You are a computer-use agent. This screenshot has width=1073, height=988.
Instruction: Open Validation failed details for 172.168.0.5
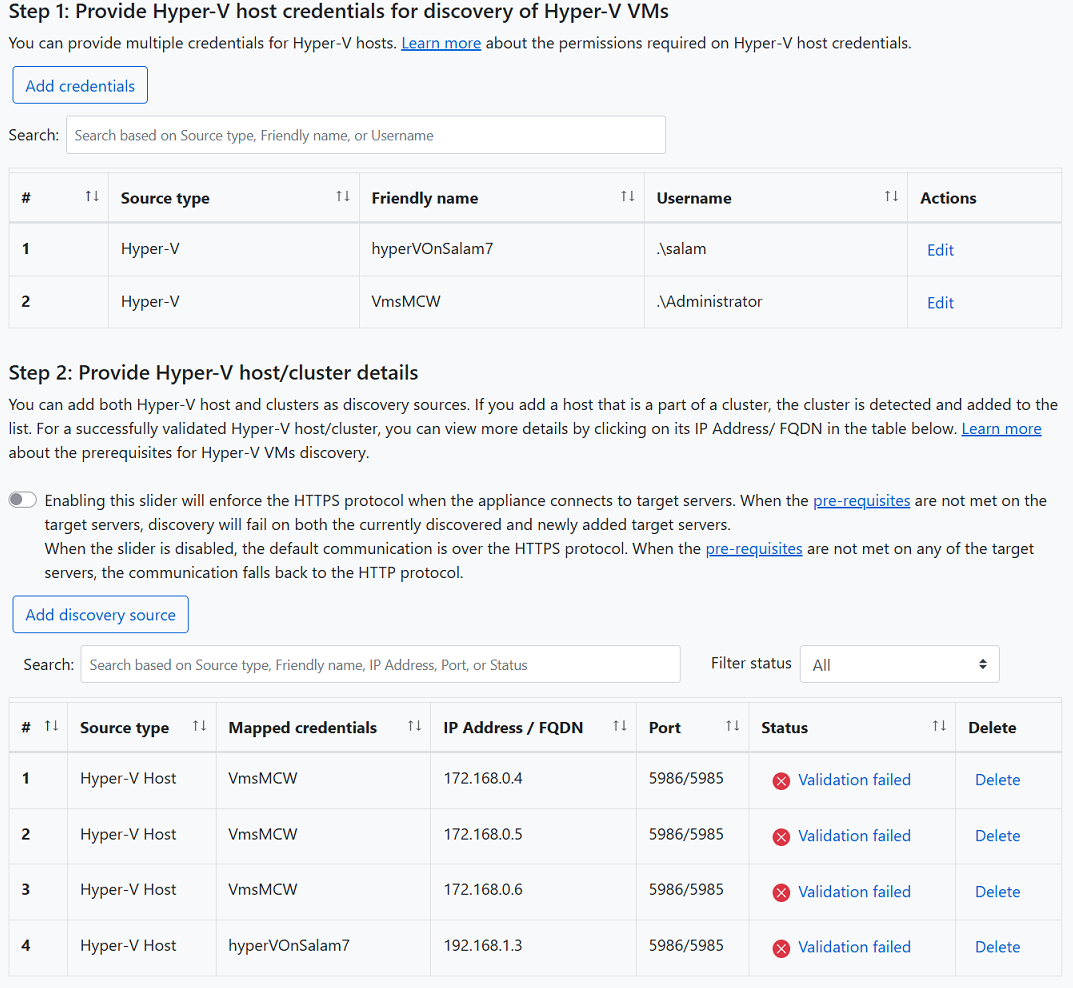point(854,836)
